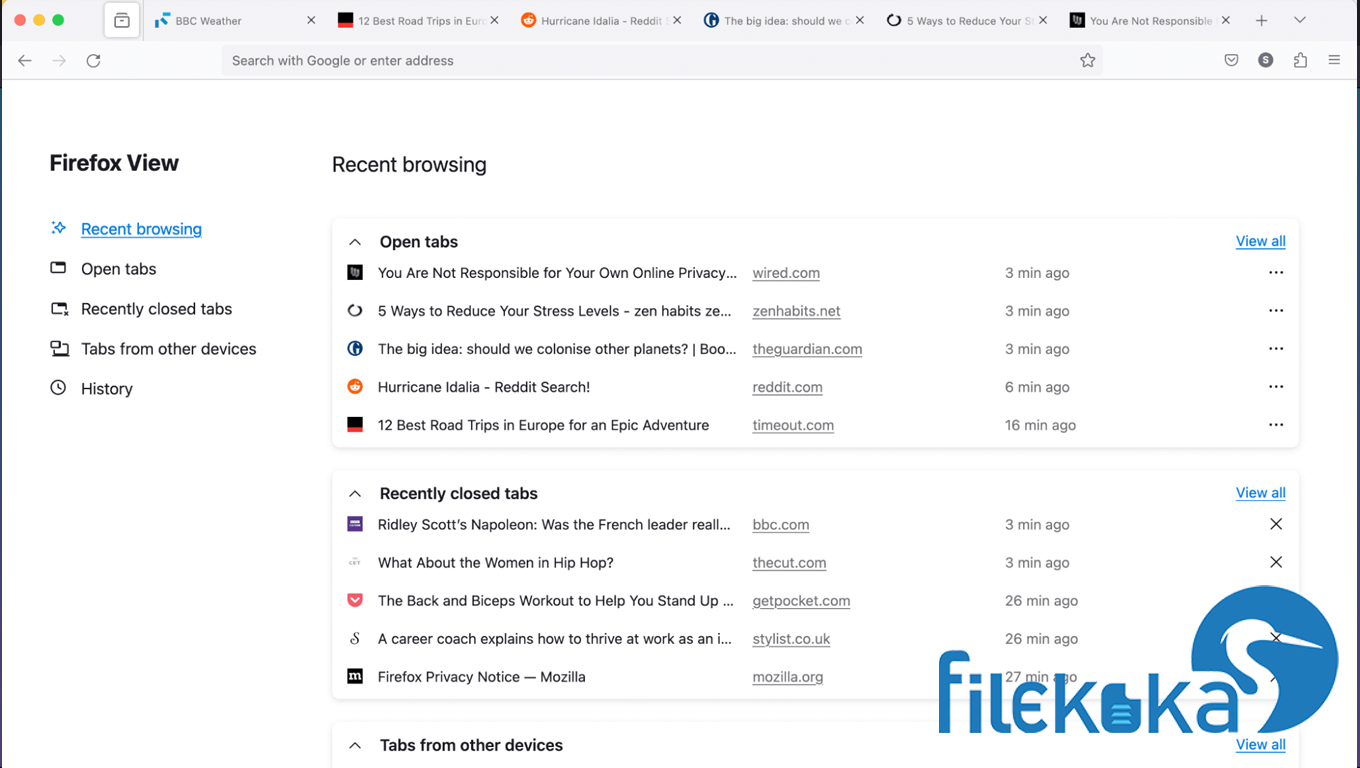Reopen A career coach explains article

pos(554,639)
